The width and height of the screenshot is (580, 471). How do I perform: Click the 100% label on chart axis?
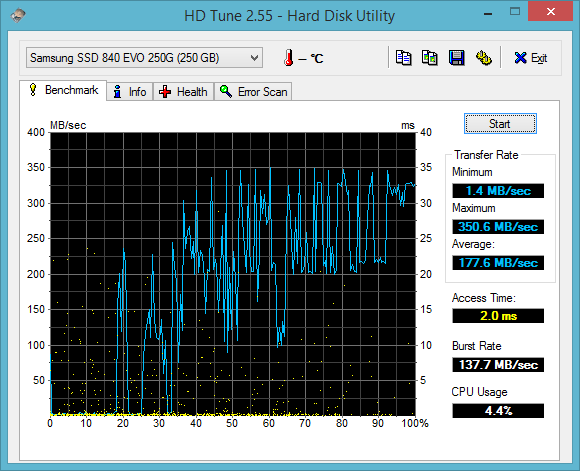[415, 423]
